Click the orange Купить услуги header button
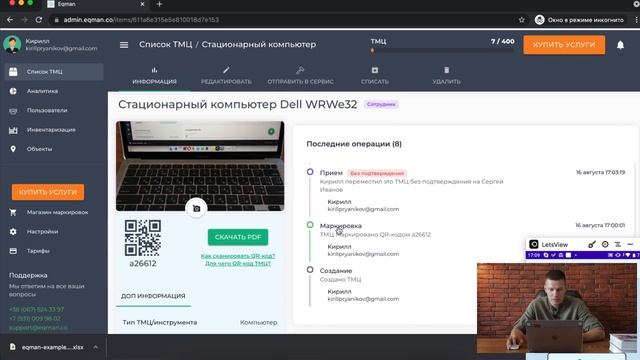The image size is (640, 360). tap(564, 44)
